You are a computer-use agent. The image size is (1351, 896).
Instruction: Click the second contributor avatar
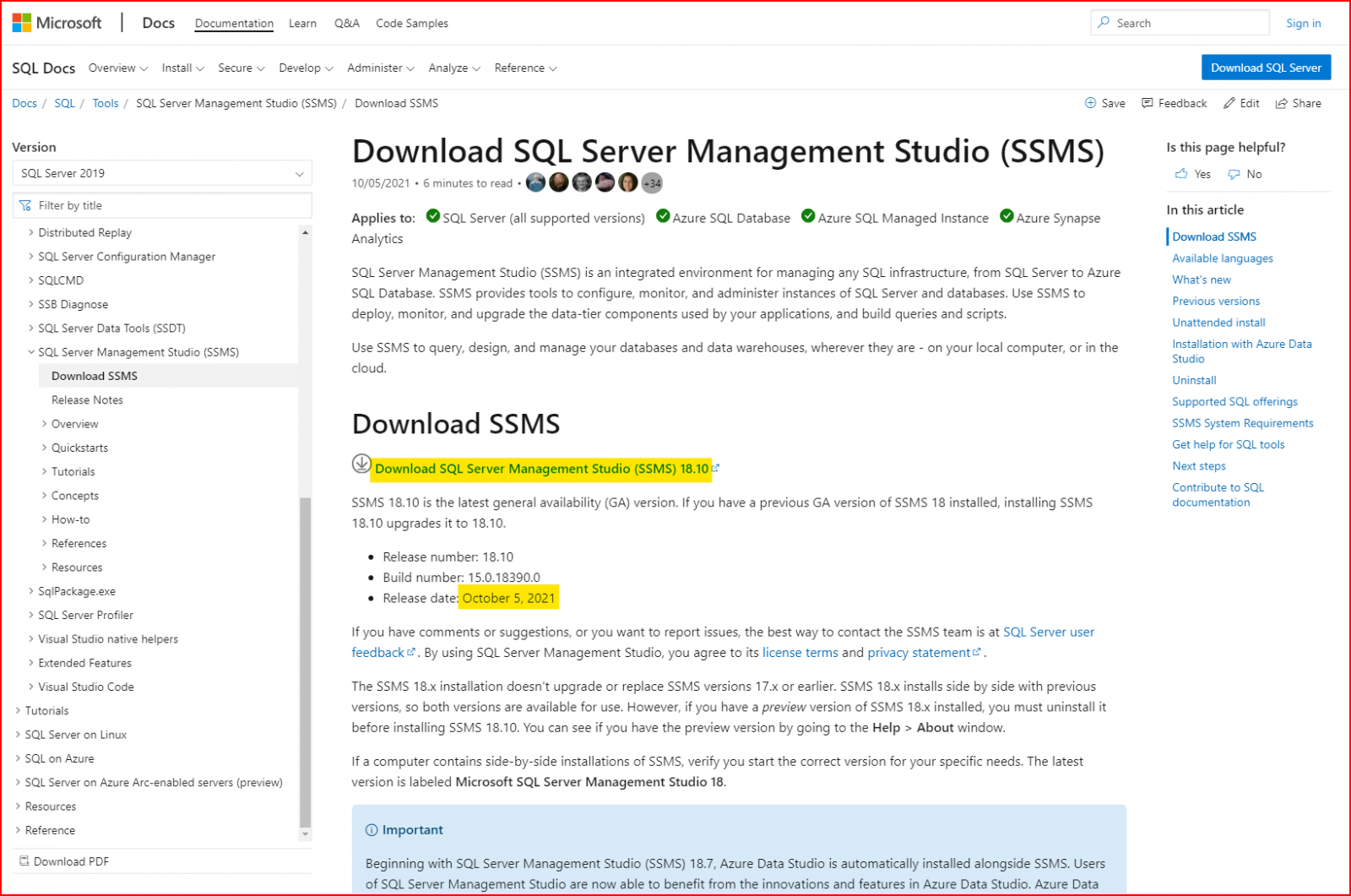559,182
